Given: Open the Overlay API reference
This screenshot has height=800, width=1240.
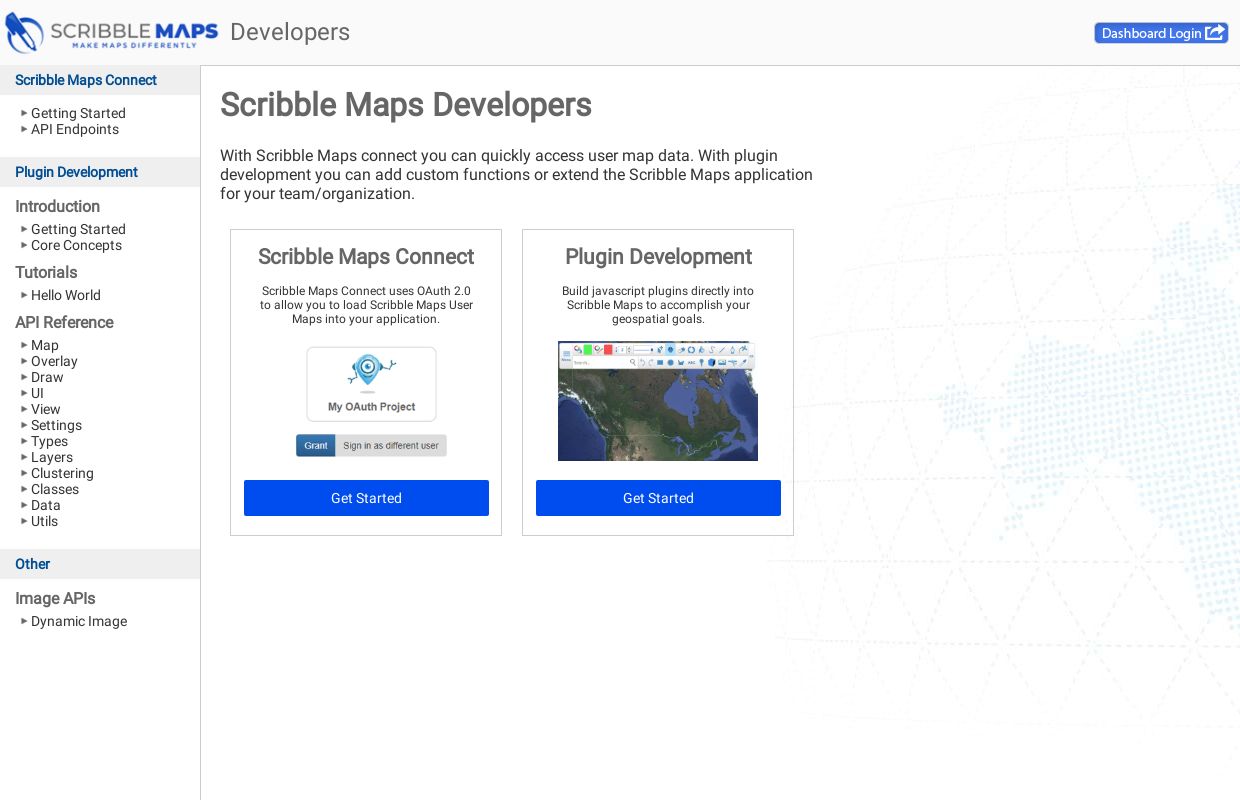Looking at the screenshot, I should (x=54, y=361).
